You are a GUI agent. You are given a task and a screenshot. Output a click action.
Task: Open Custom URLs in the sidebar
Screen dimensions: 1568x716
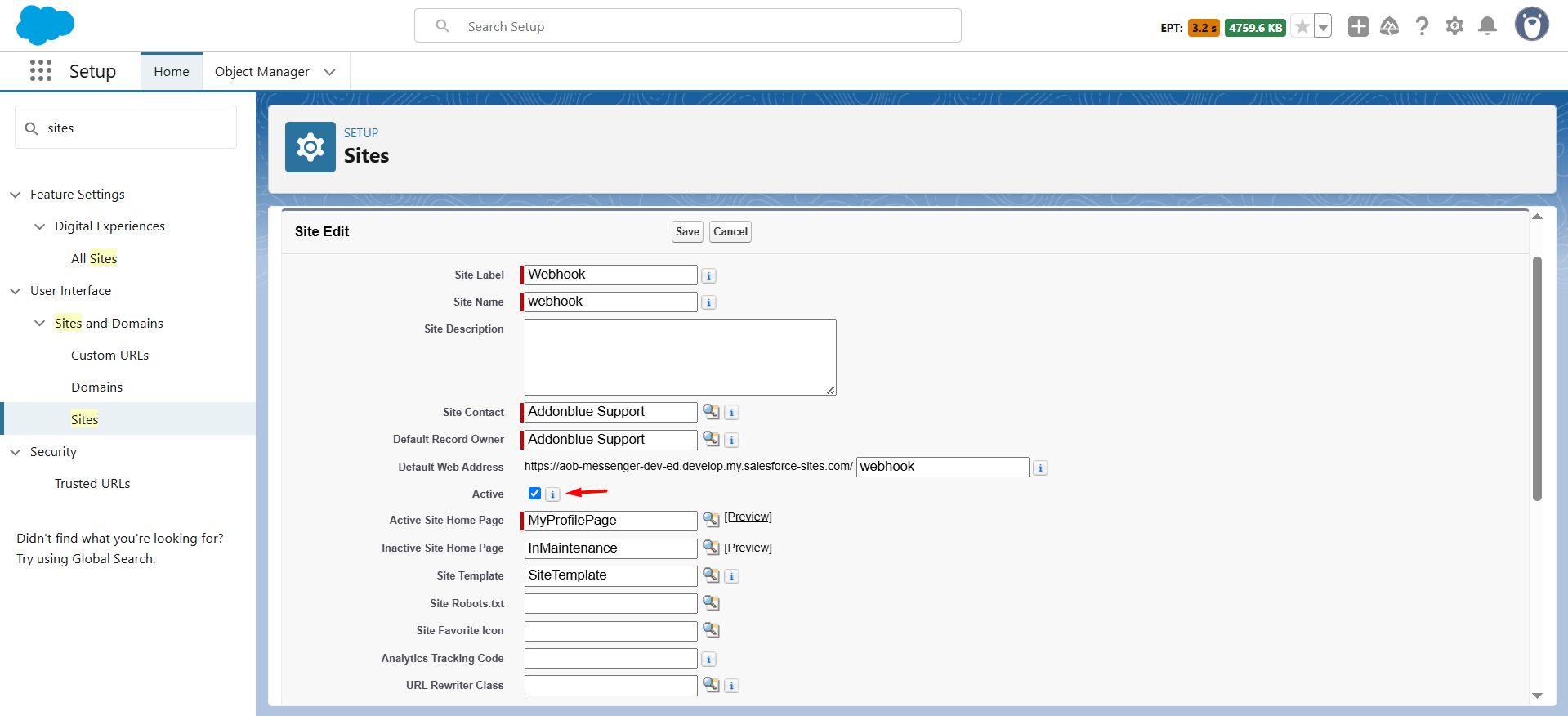tap(109, 355)
